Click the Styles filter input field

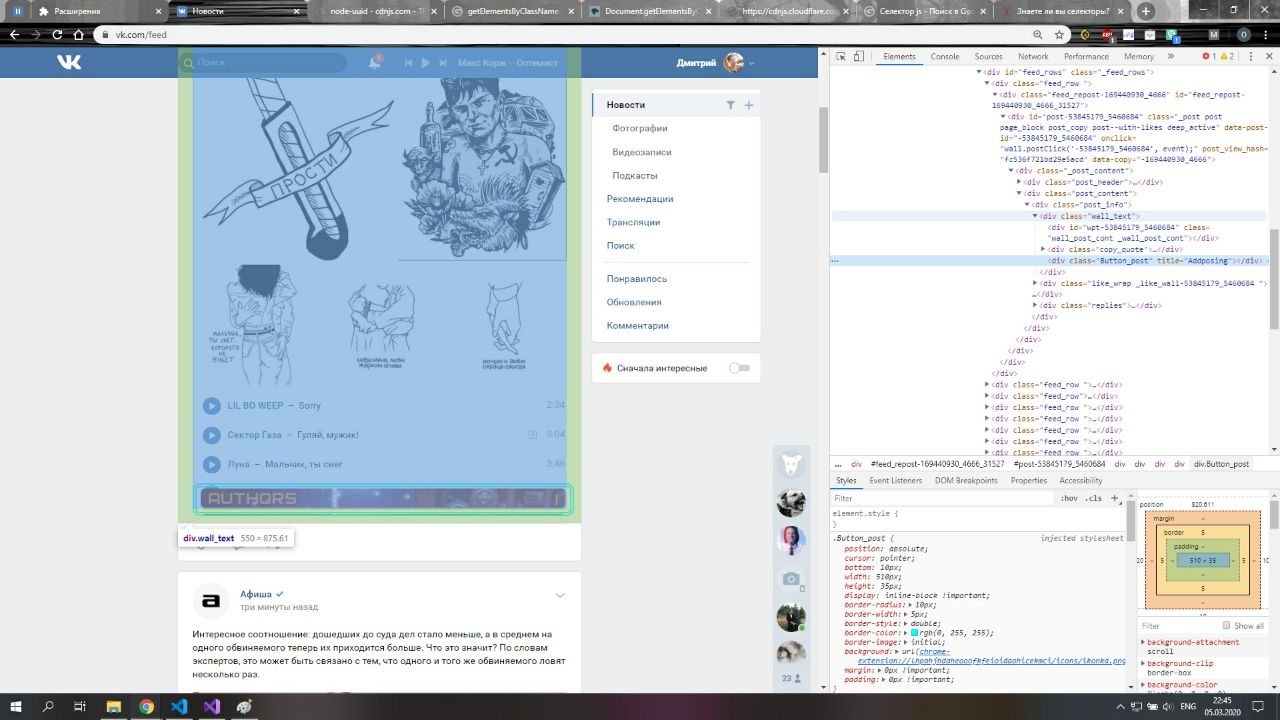[943, 498]
